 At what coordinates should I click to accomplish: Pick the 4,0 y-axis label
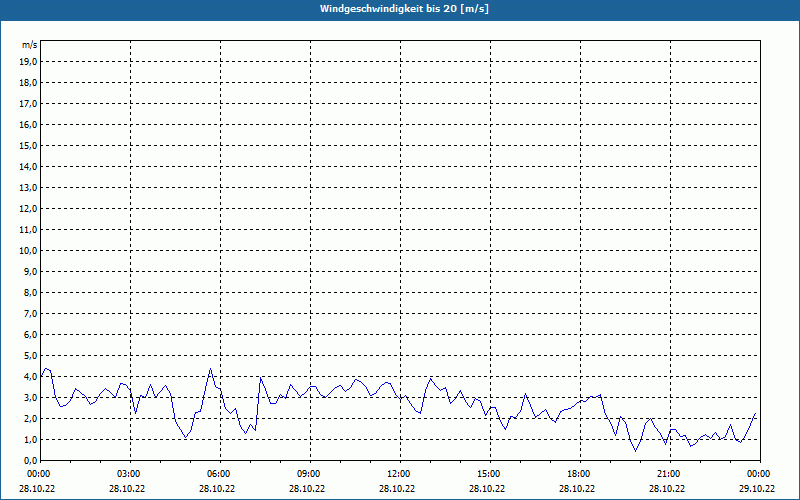pyautogui.click(x=31, y=377)
